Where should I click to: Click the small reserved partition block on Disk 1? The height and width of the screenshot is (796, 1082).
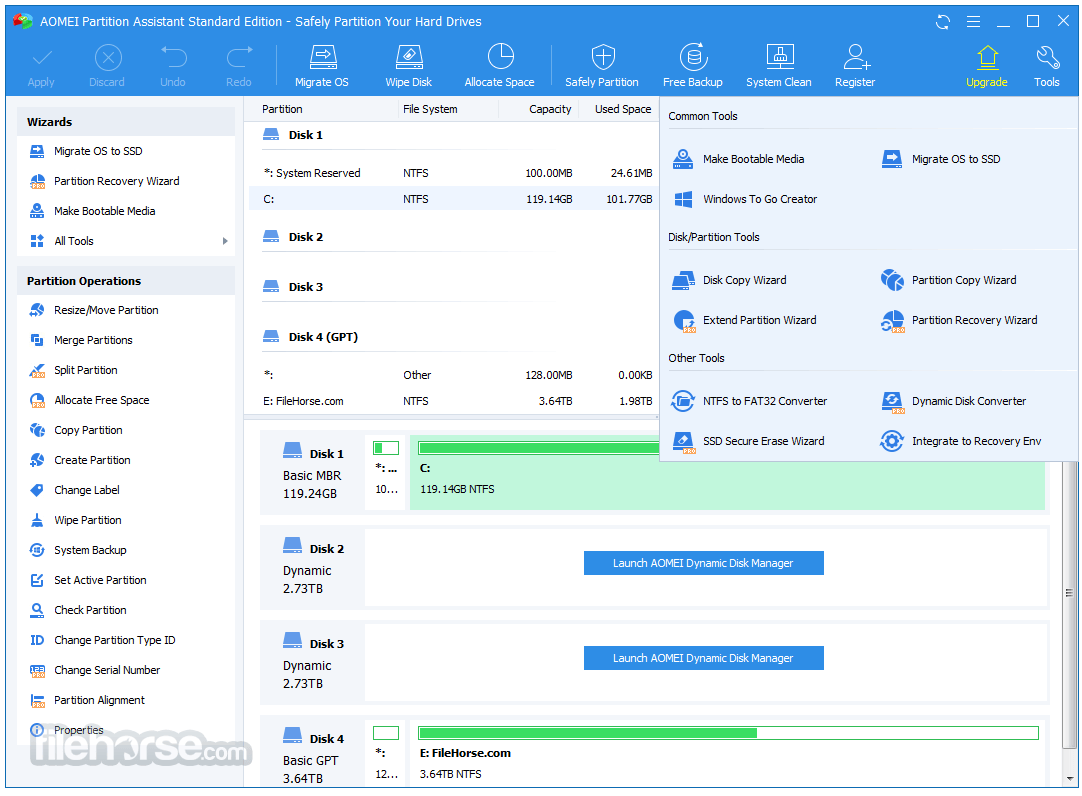[x=386, y=472]
